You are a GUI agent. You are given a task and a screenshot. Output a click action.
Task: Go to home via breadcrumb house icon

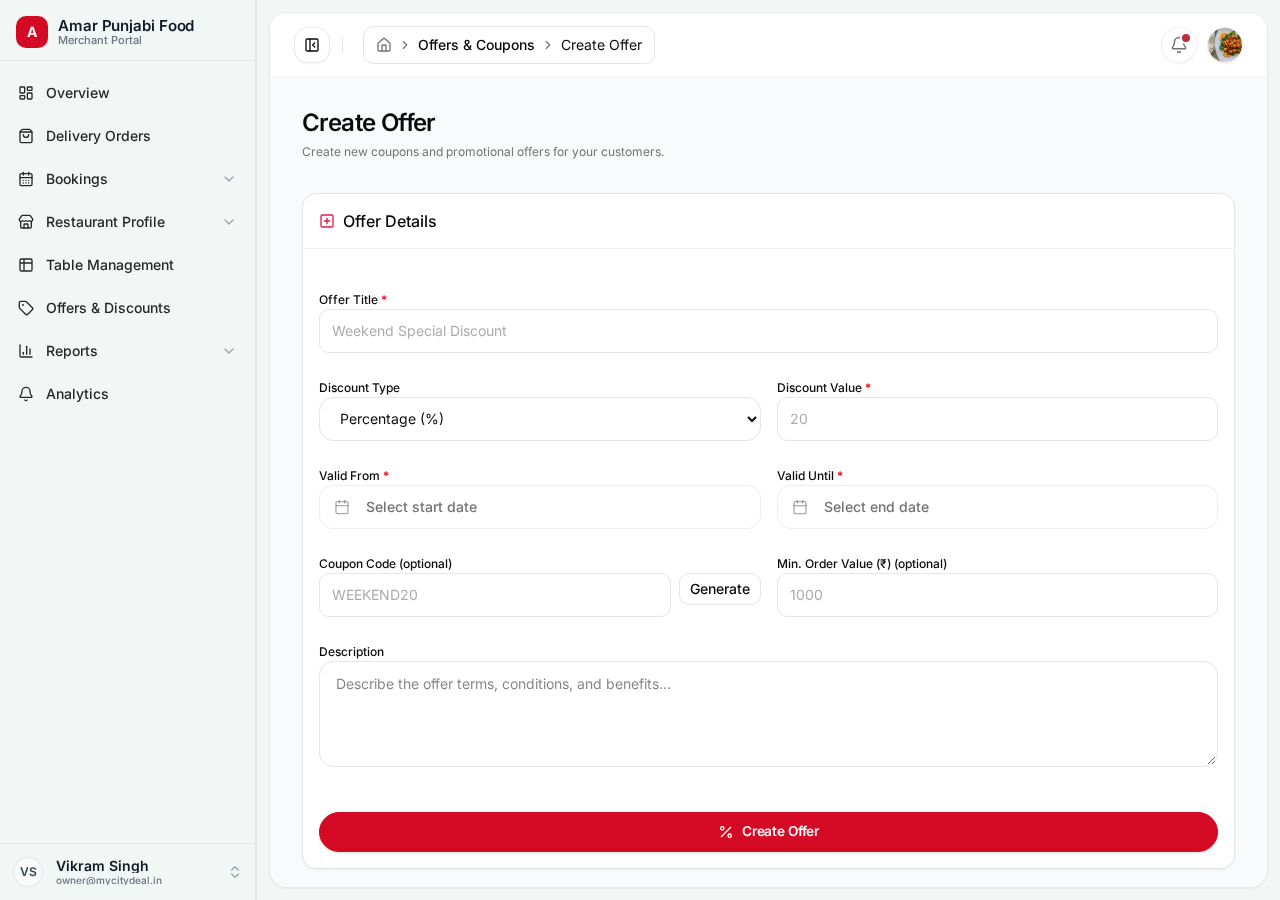coord(384,45)
